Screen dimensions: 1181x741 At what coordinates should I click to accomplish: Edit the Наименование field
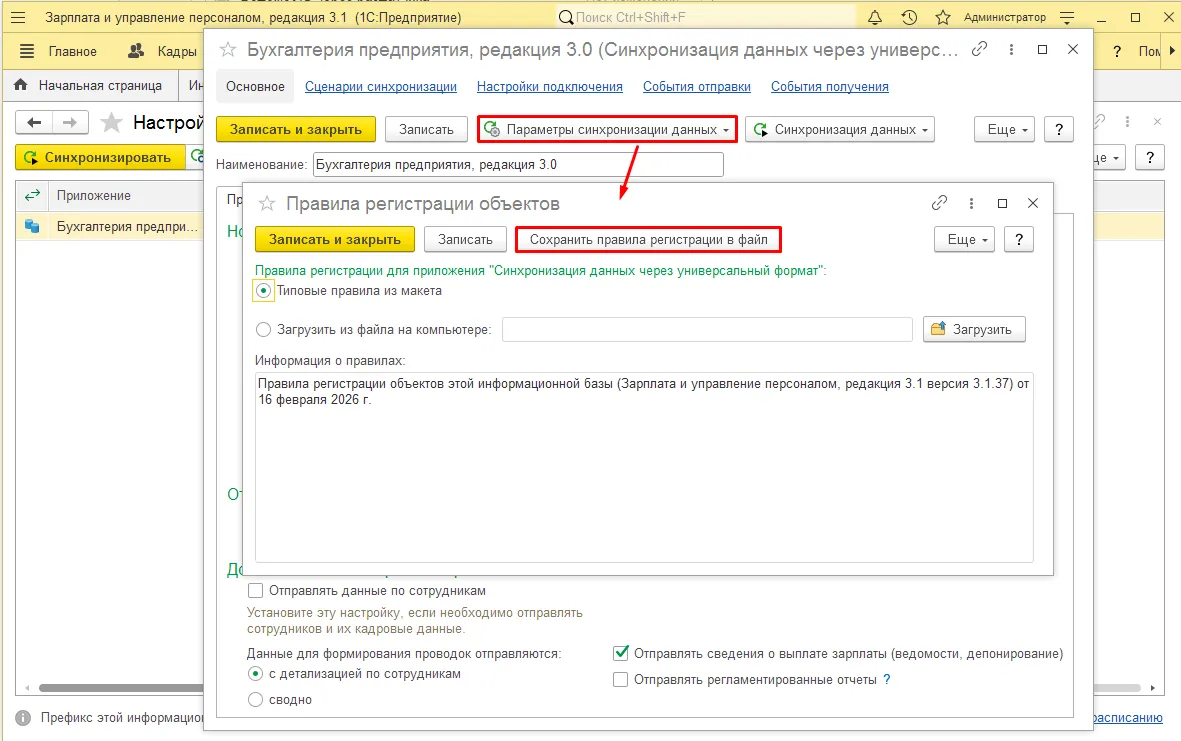click(x=518, y=164)
